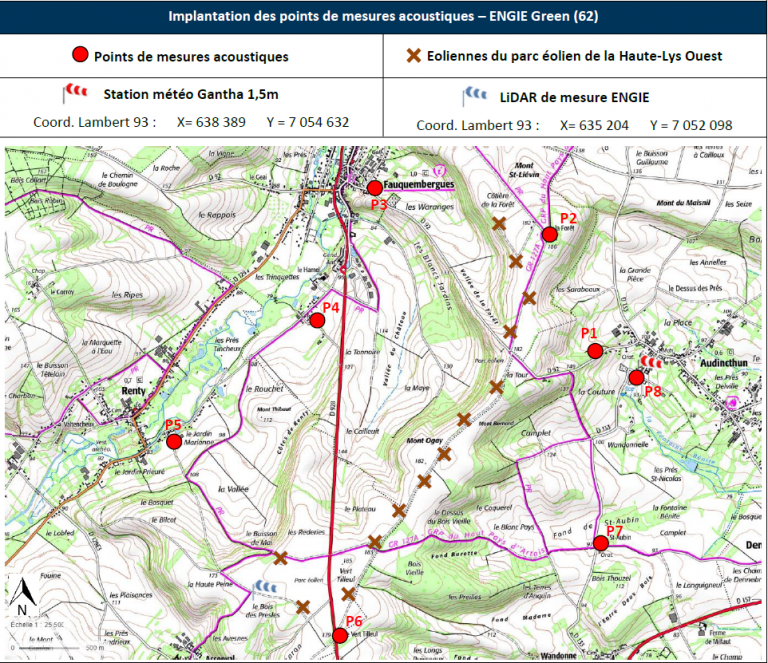Viewport: 768px width, 663px height.
Task: Select the blue LiDAR marker on the map
Action: click(x=266, y=586)
